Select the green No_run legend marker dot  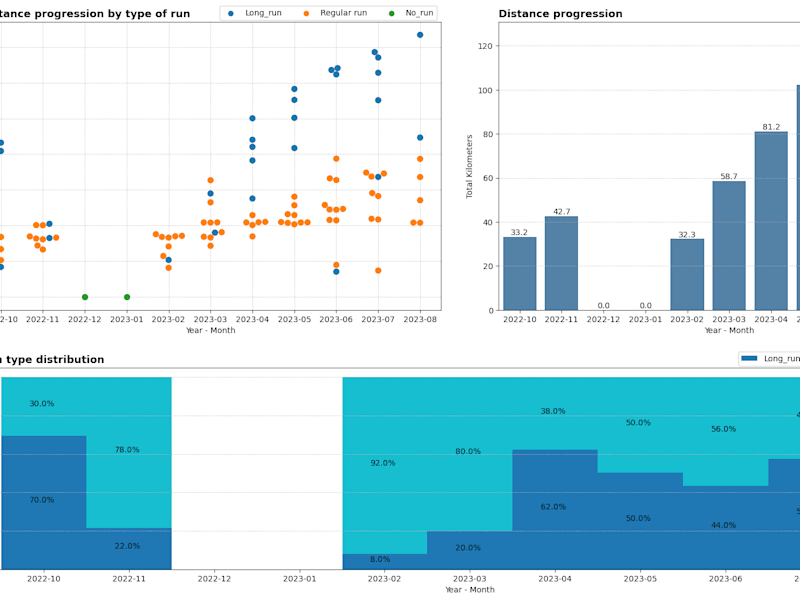coord(392,14)
